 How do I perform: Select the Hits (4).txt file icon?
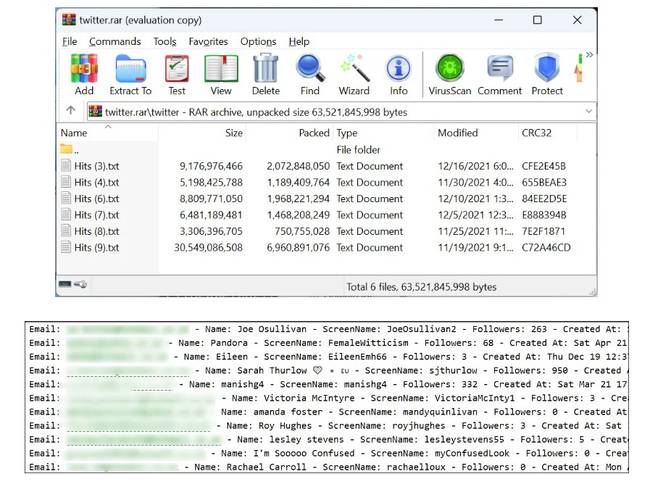click(x=66, y=182)
